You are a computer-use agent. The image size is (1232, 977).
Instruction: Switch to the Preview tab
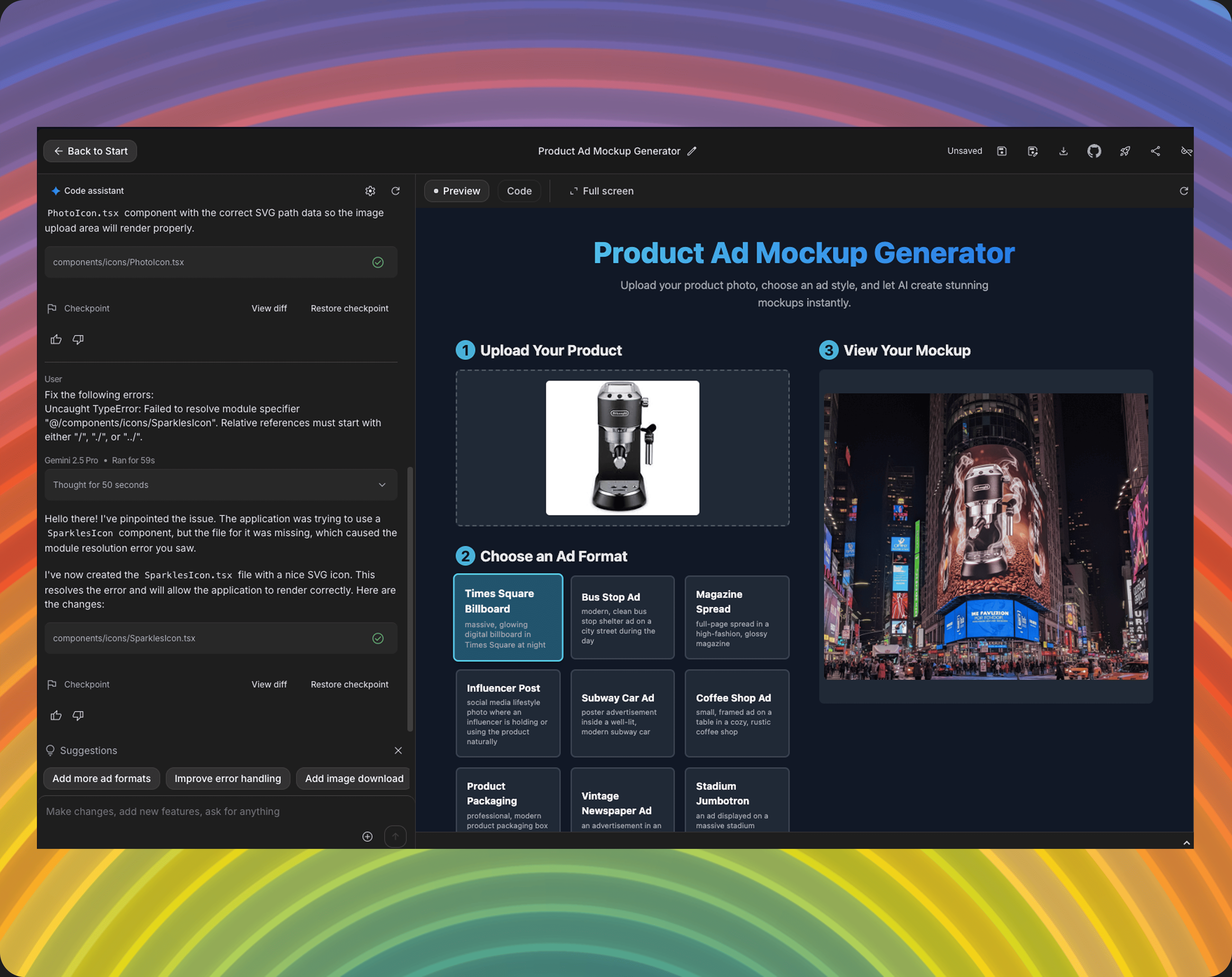click(x=456, y=191)
